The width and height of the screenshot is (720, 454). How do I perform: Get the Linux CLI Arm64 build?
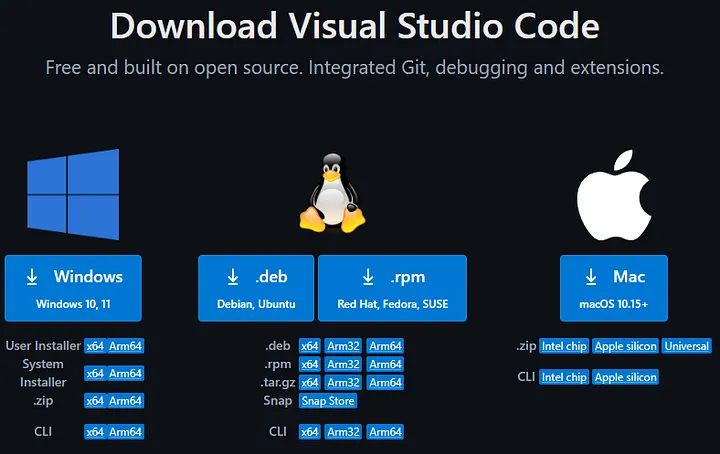[385, 432]
